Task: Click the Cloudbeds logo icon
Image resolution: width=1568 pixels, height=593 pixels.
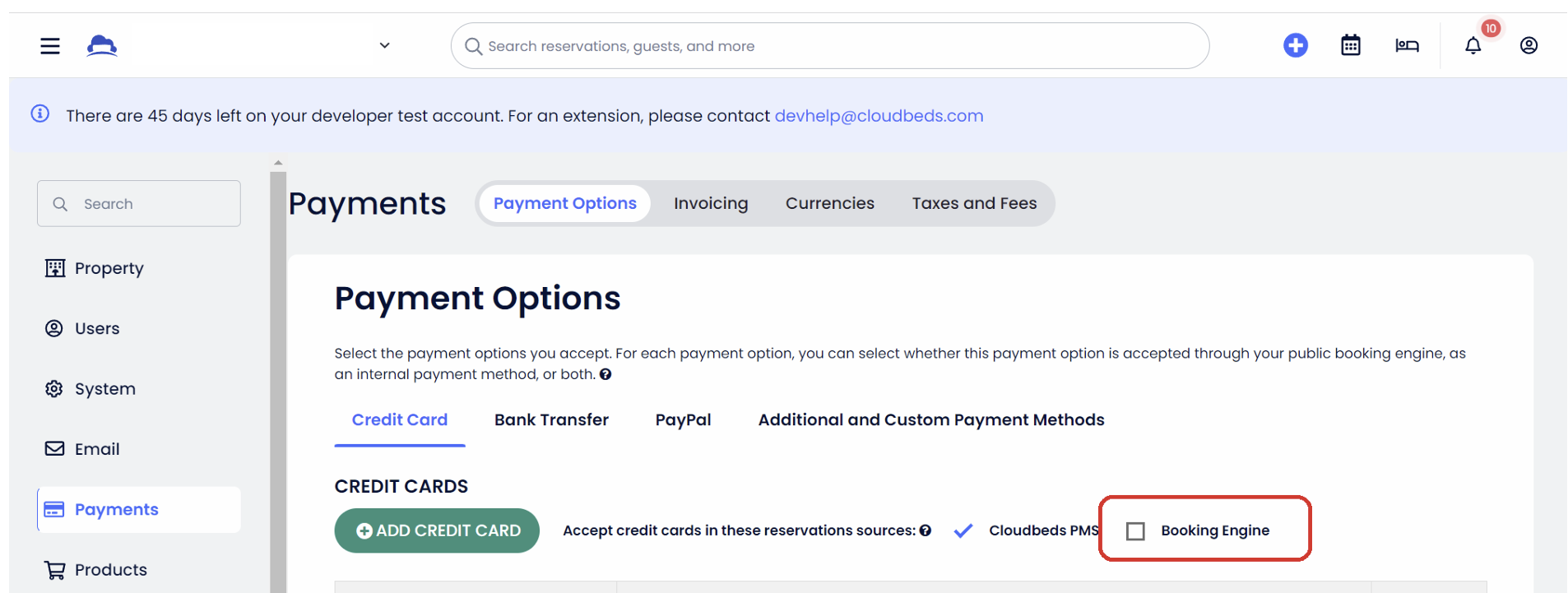Action: tap(102, 45)
